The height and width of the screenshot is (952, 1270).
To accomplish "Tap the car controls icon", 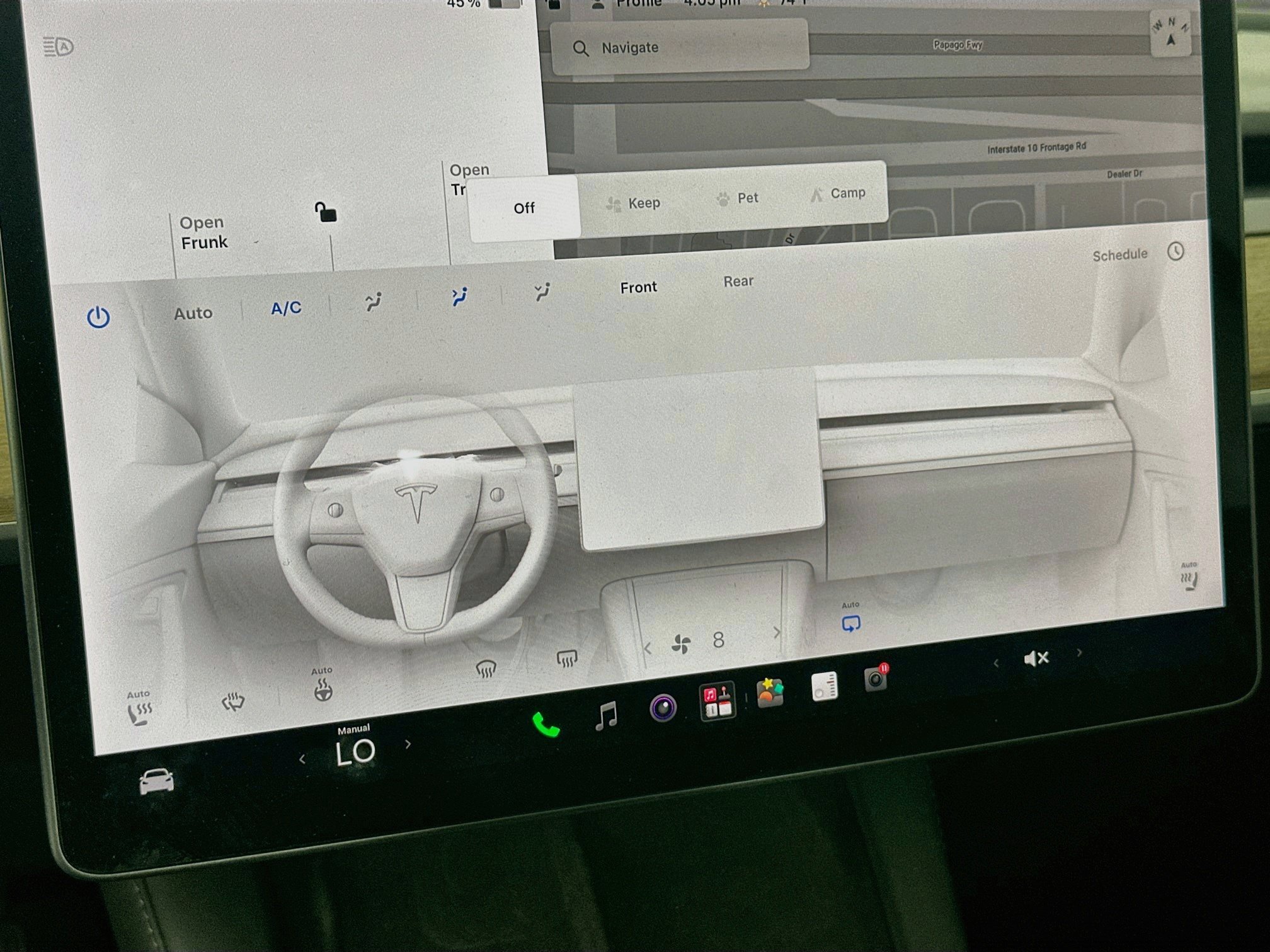I will click(x=156, y=781).
